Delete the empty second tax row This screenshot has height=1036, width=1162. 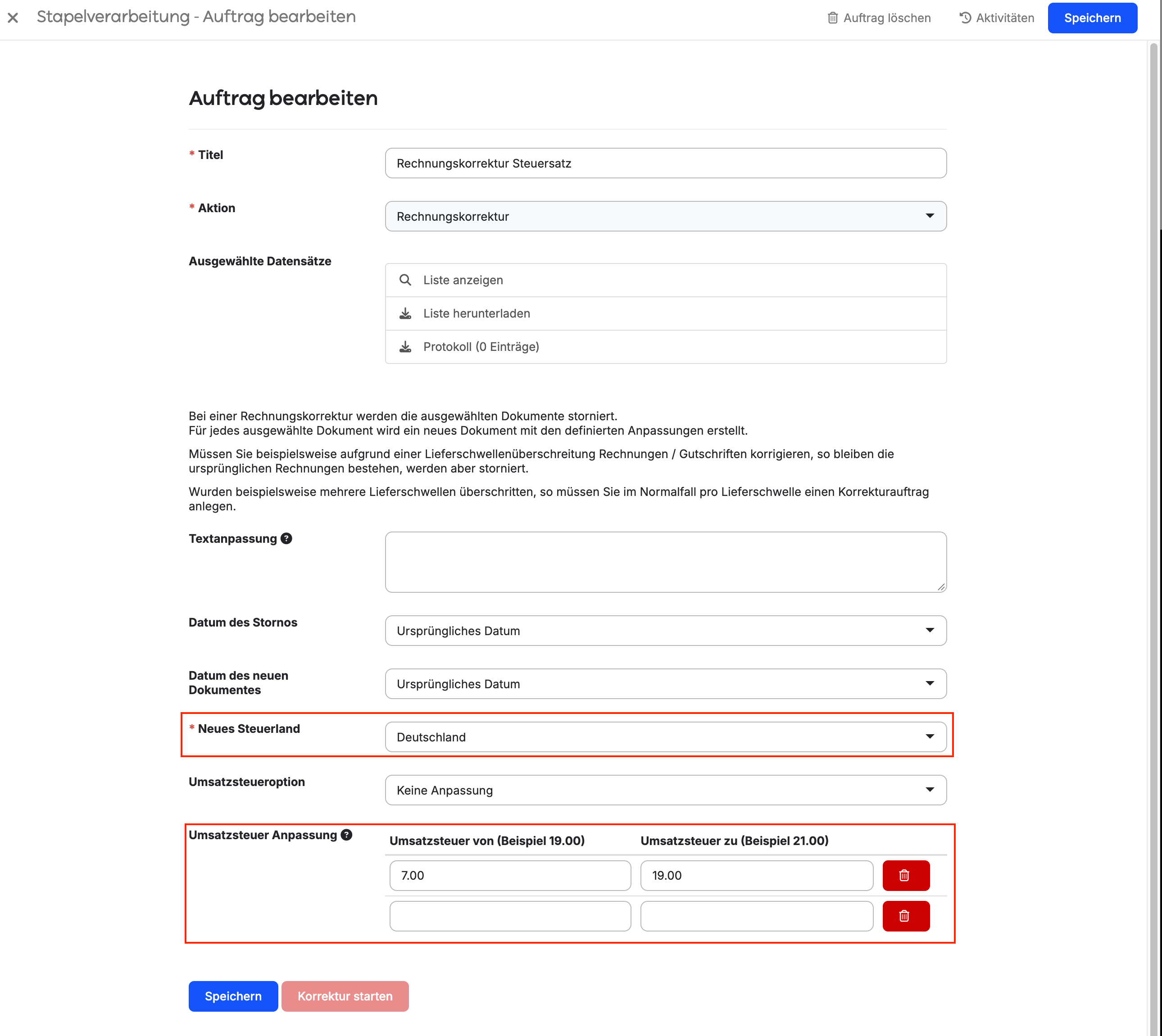(906, 916)
